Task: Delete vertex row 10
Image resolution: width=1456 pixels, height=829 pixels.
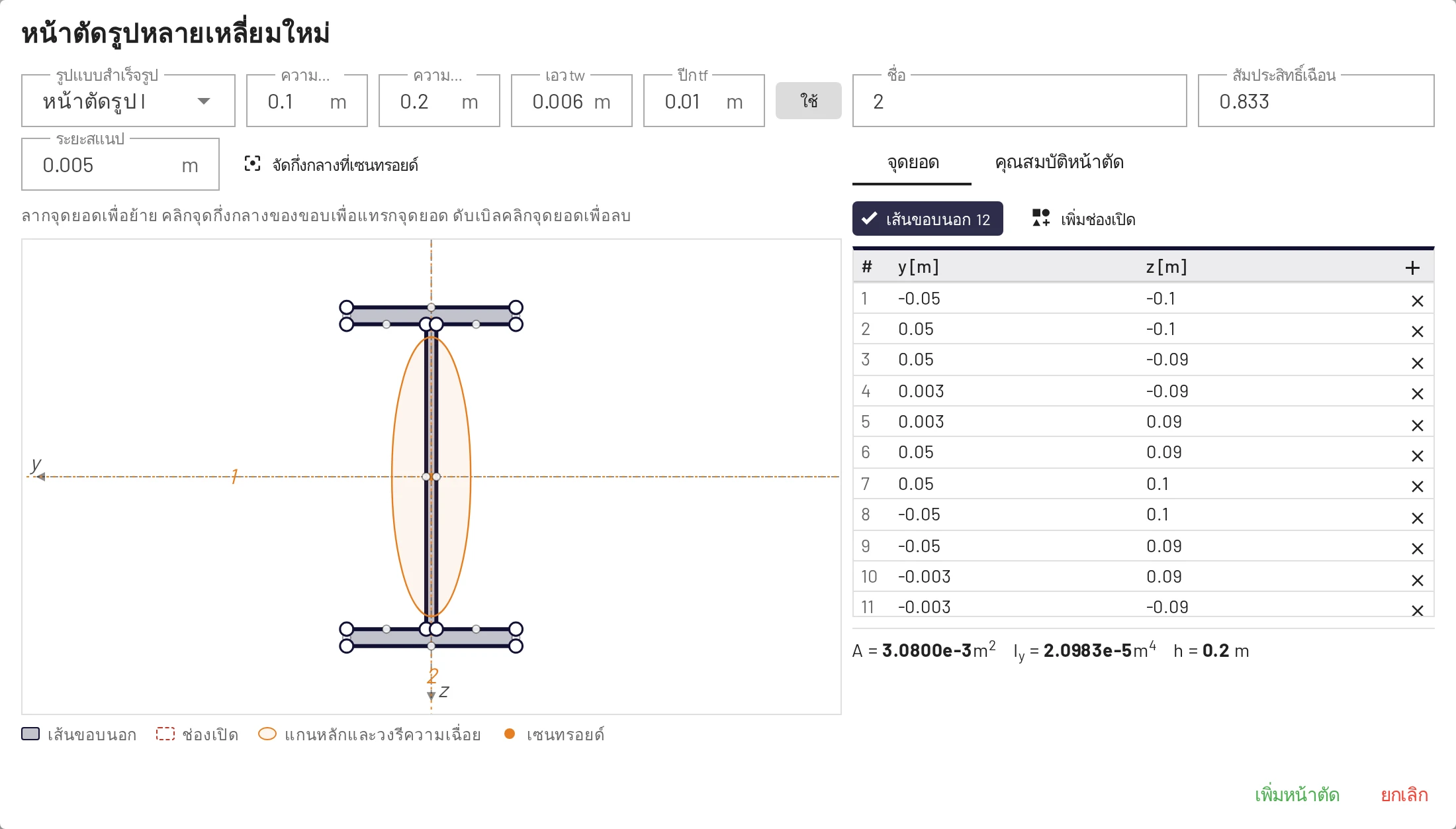Action: tap(1417, 581)
